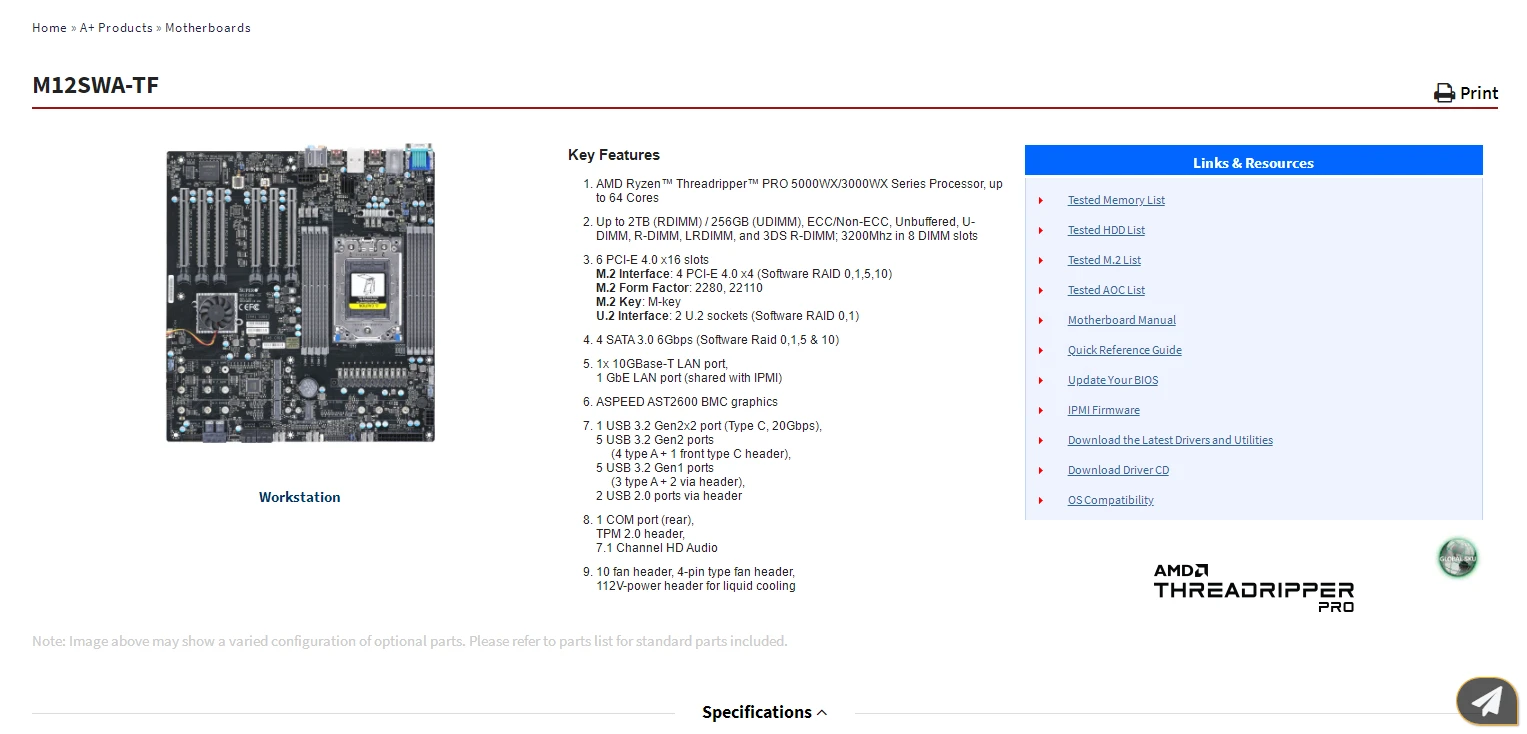Open the Motherboard Manual link

click(1122, 320)
